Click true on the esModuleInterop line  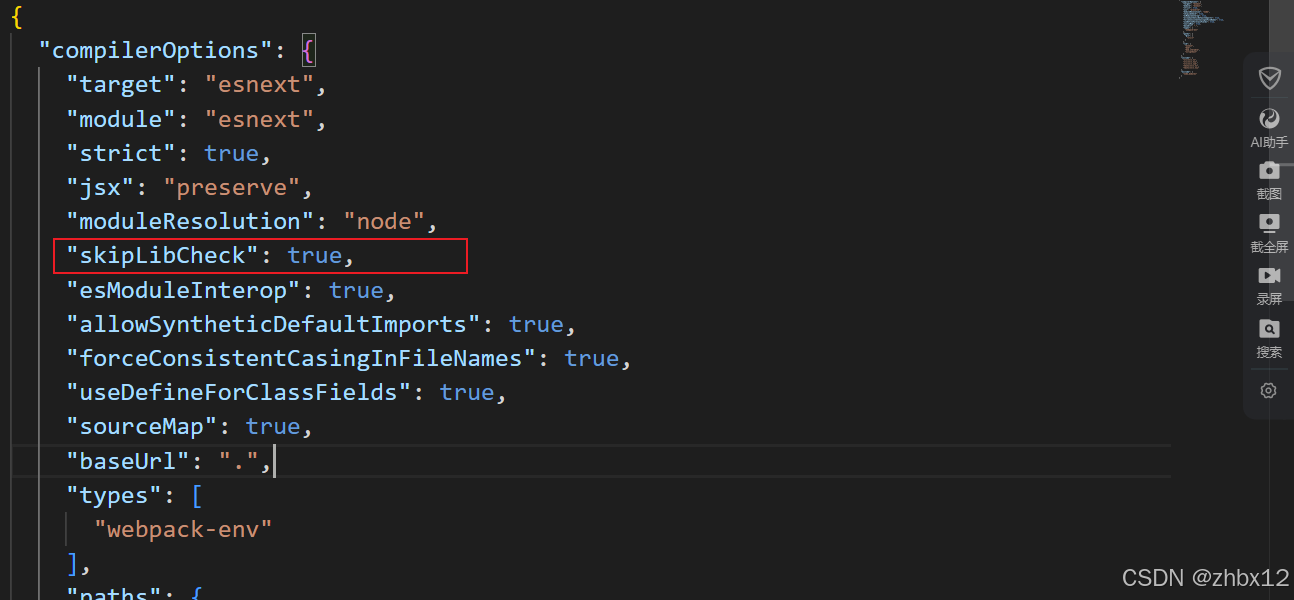(x=356, y=290)
